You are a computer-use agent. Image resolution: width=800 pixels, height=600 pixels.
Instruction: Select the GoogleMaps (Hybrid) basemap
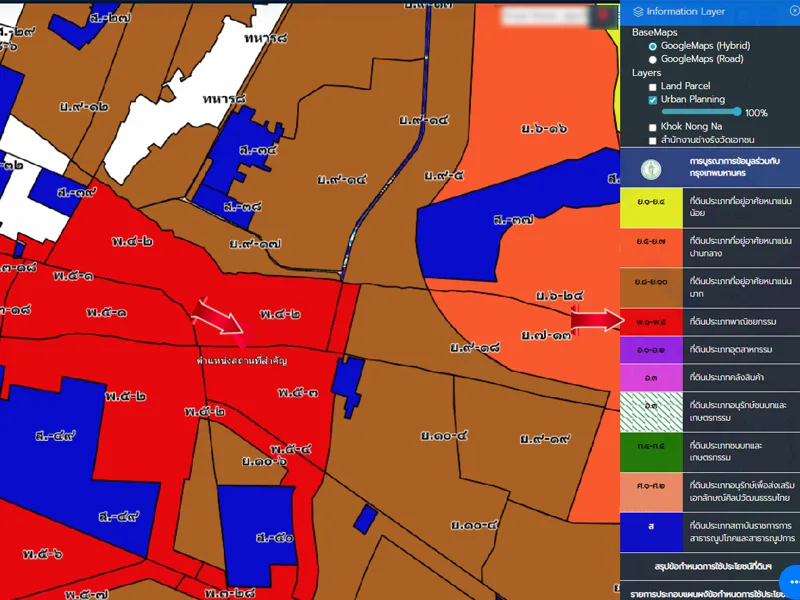click(x=653, y=46)
